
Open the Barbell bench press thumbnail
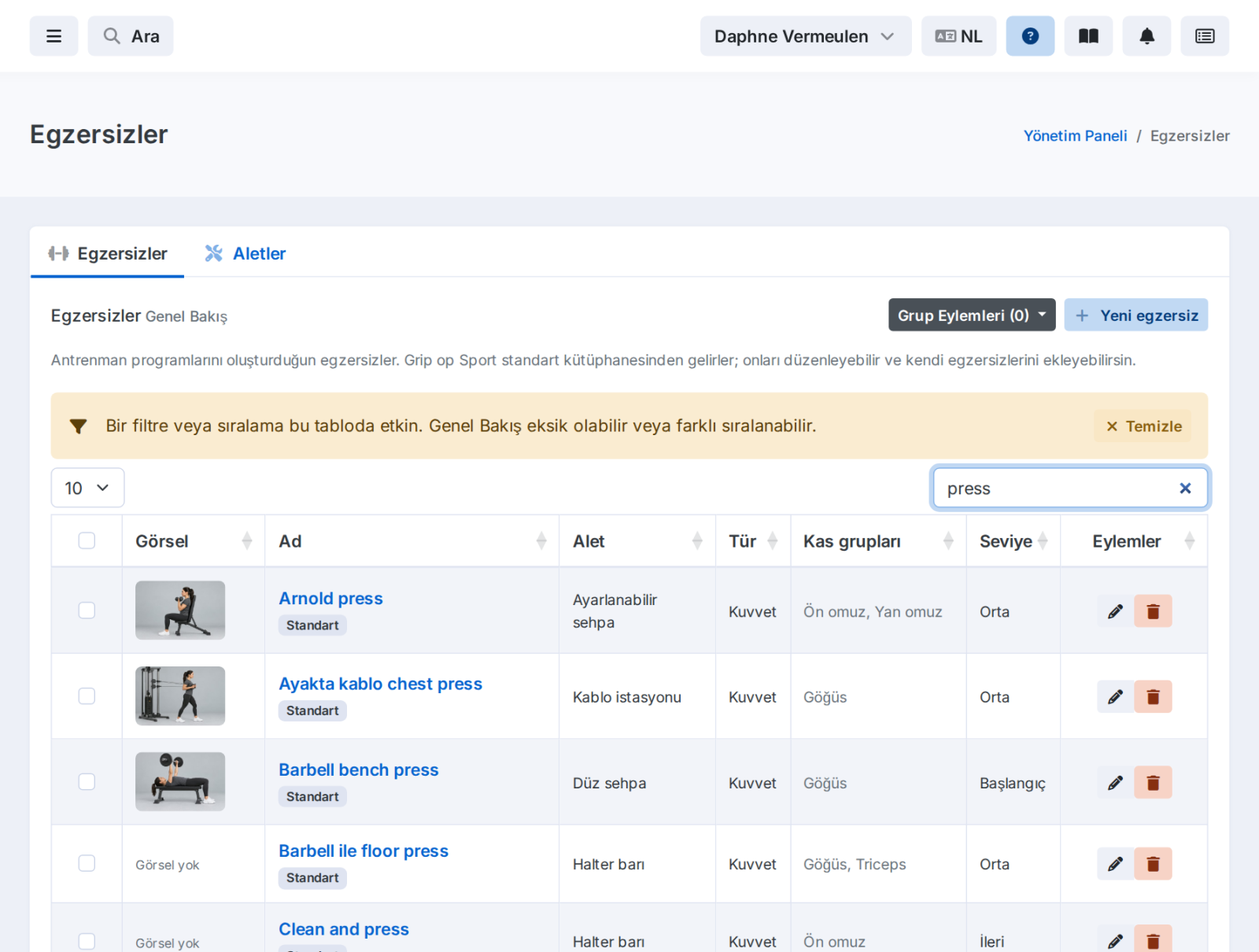[180, 781]
